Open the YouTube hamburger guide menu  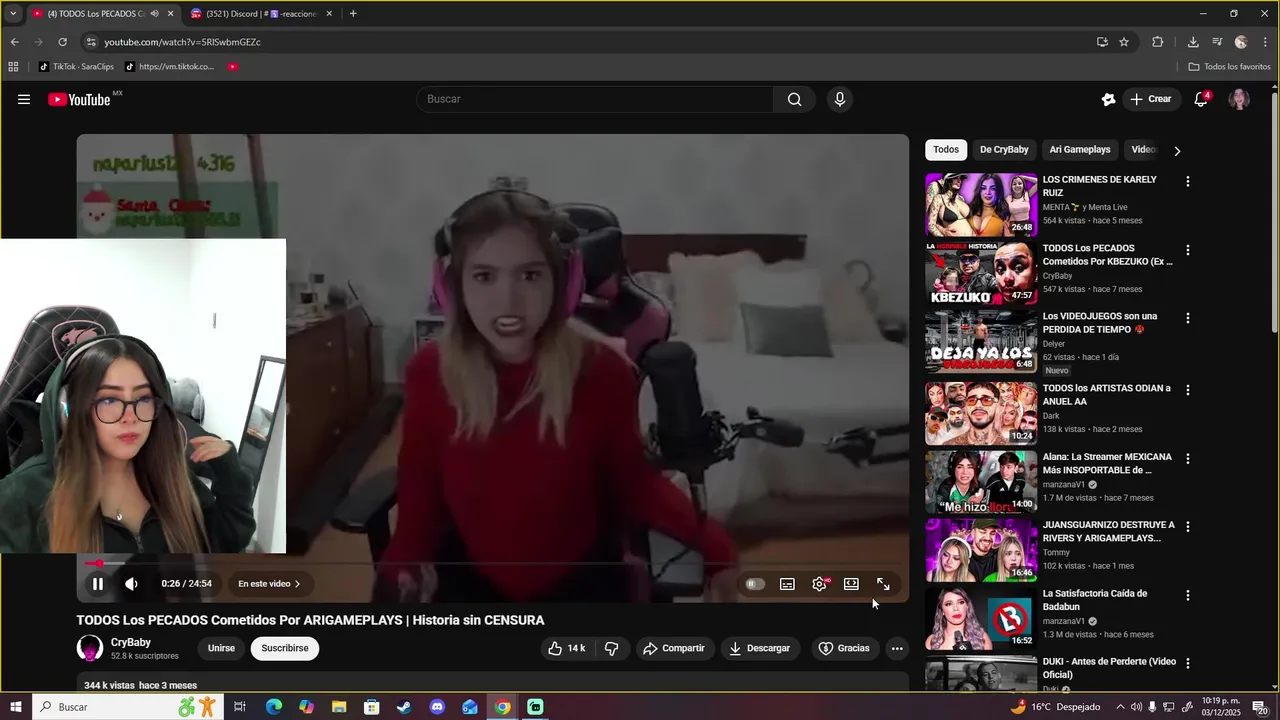coord(24,99)
